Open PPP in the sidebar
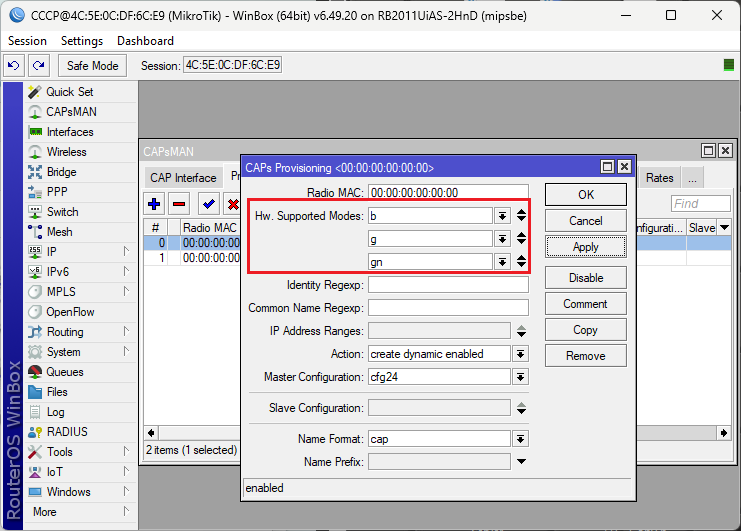Viewport: 741px width, 531px height. pos(57,192)
